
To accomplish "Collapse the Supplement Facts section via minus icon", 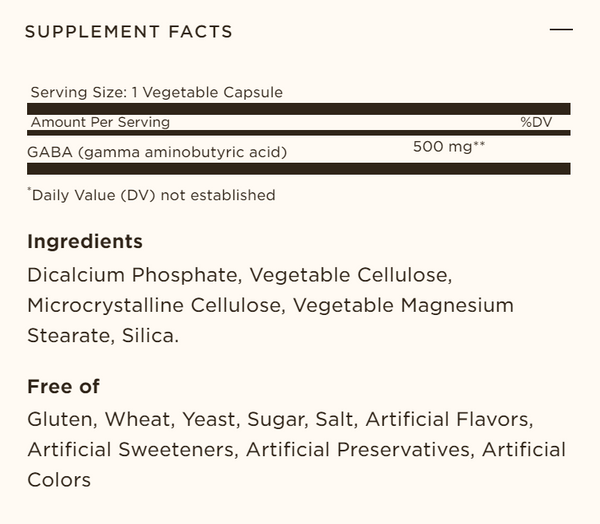I will coord(561,29).
